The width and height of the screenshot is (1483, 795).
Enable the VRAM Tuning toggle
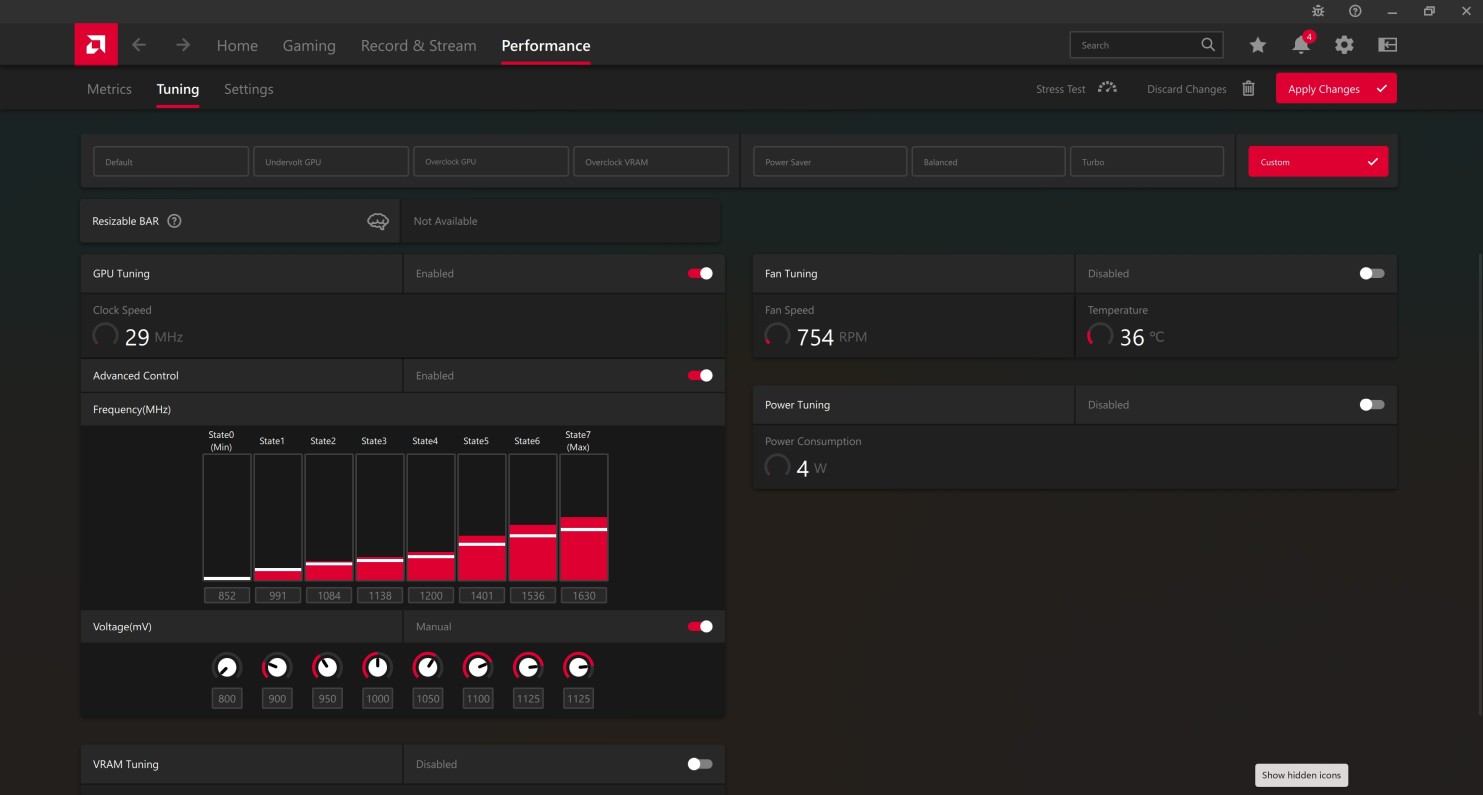700,764
